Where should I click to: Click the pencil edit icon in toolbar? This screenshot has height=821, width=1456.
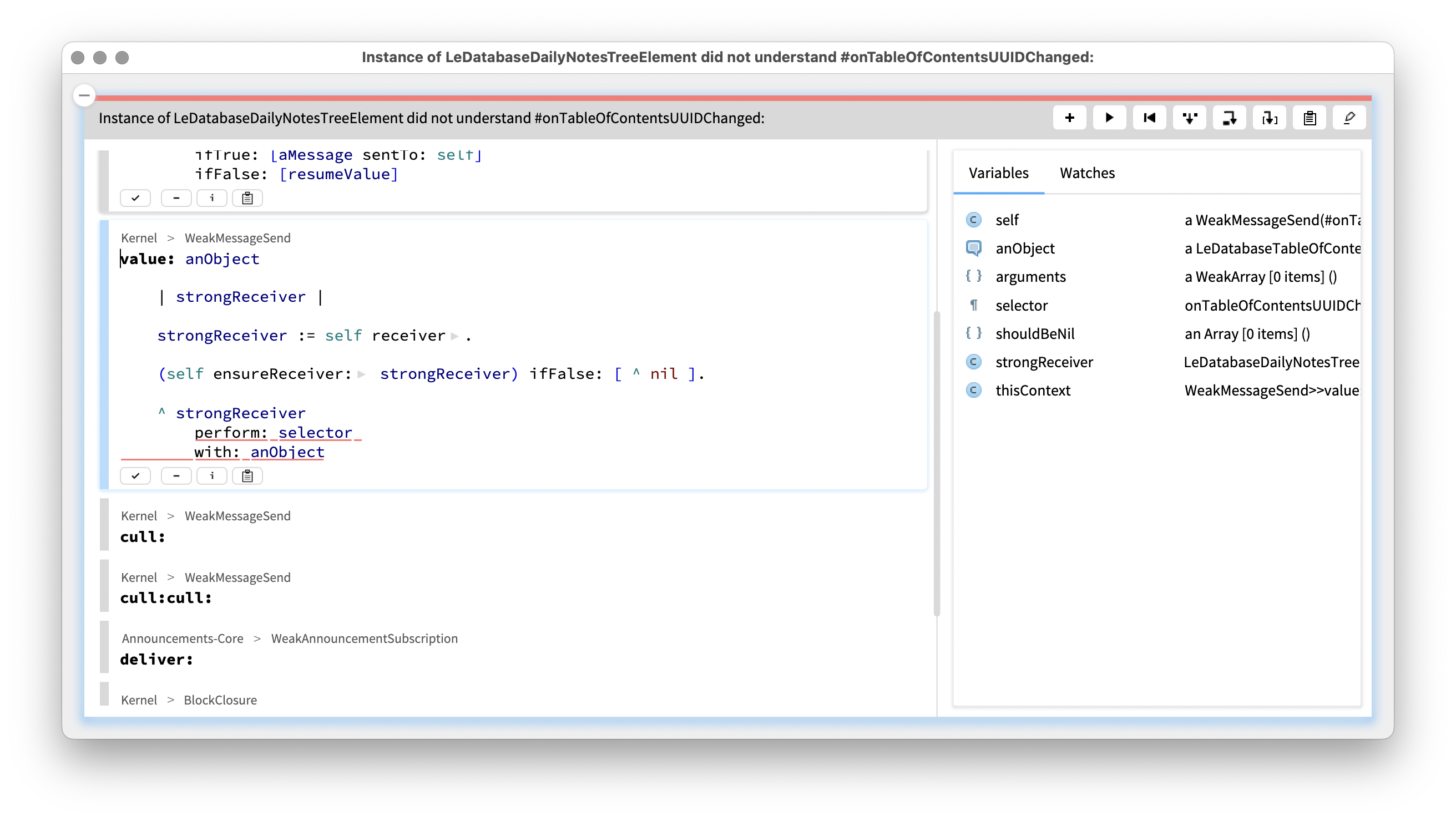[x=1349, y=118]
